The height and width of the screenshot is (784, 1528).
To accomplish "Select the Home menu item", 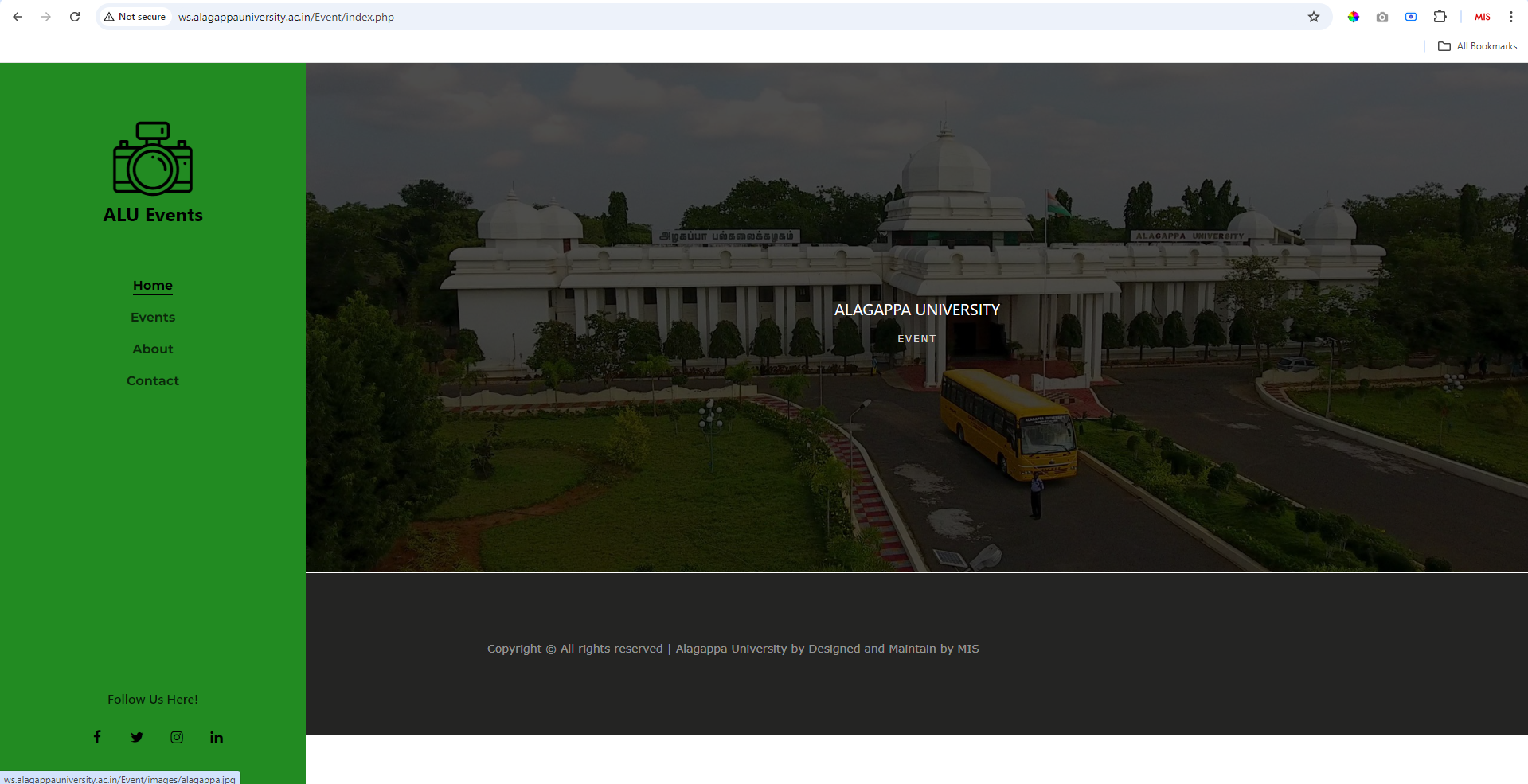I will 153,286.
